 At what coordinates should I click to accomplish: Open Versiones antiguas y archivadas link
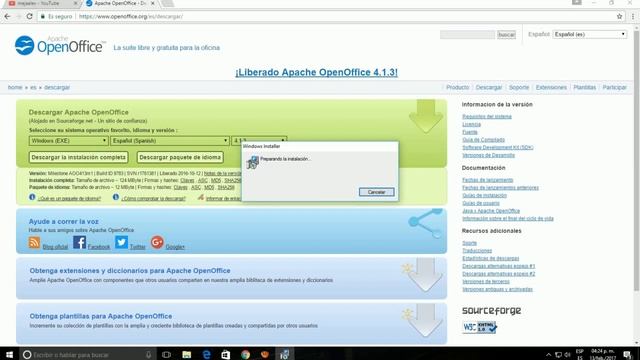coord(497,289)
